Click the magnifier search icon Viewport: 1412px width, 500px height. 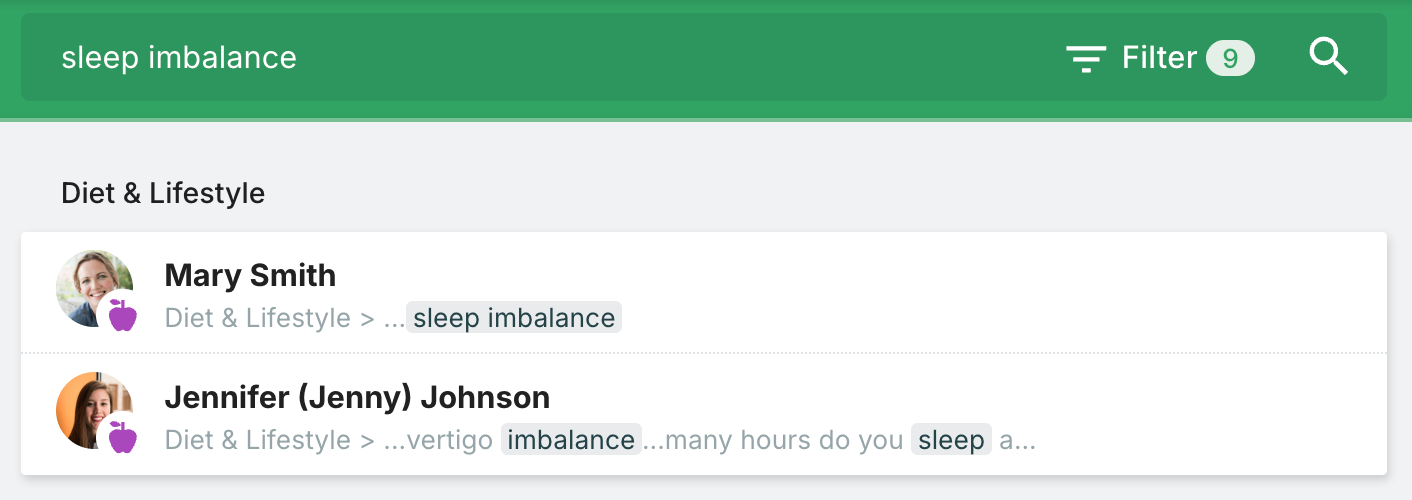[1328, 58]
